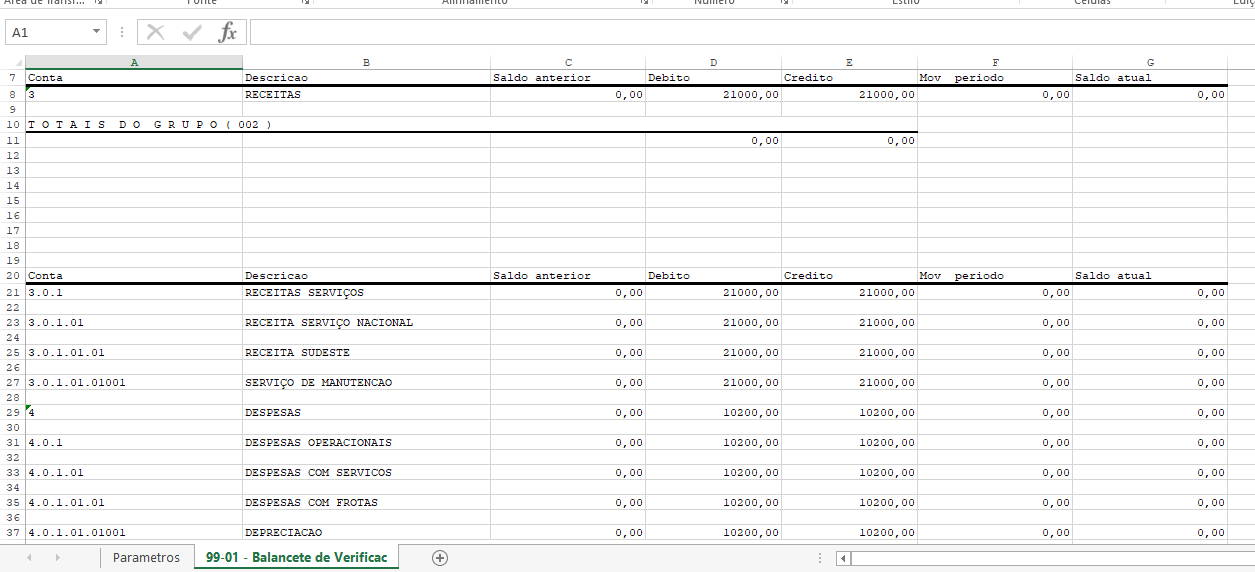Image resolution: width=1255 pixels, height=572 pixels.
Task: Click into the Name Box showing A1
Action: point(48,32)
